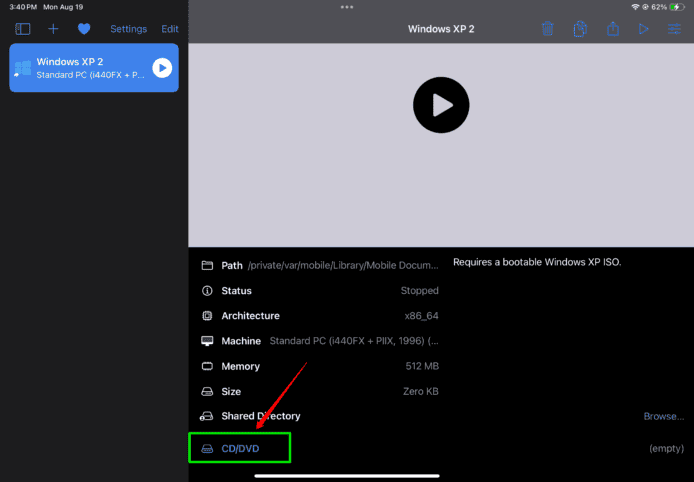
Task: Click the (empty) CD/DVD value
Action: coord(665,449)
